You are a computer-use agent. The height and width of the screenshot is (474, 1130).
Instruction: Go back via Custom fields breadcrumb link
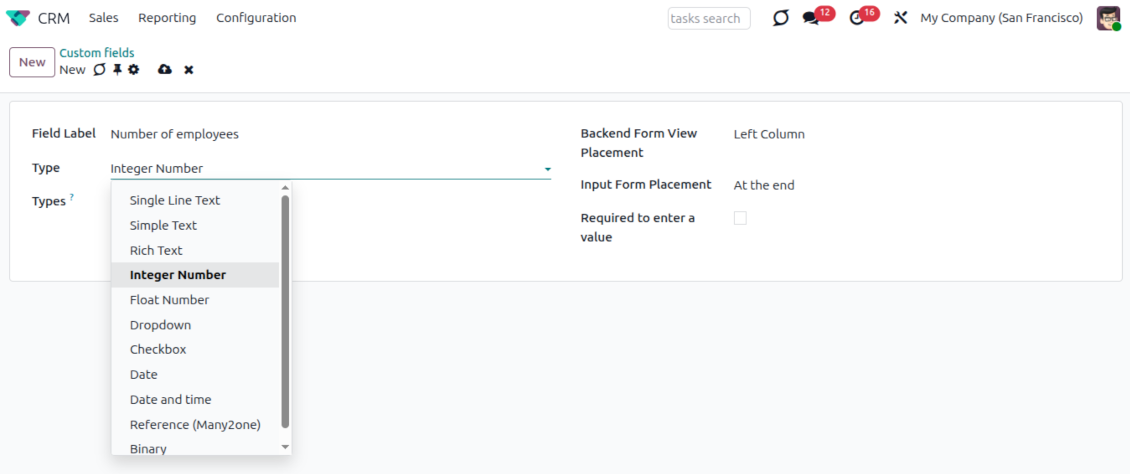click(x=96, y=53)
